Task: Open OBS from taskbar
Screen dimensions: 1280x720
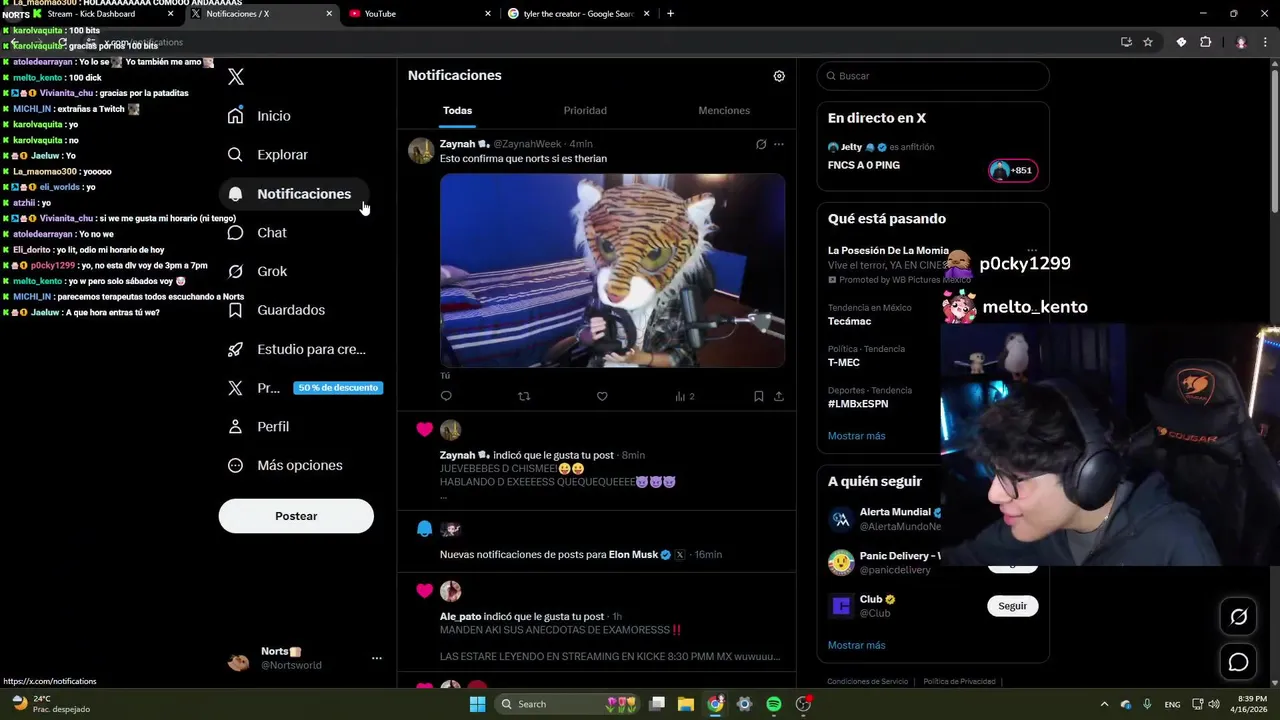Action: 803,704
